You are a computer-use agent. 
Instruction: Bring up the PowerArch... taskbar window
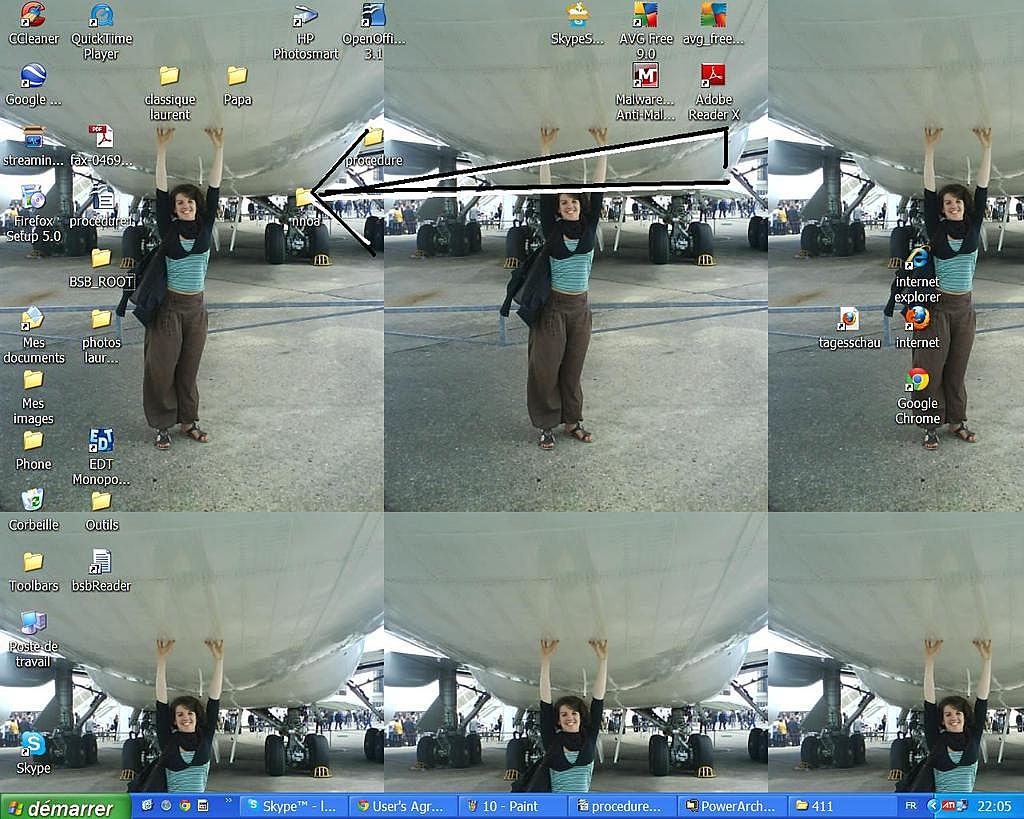pos(731,807)
